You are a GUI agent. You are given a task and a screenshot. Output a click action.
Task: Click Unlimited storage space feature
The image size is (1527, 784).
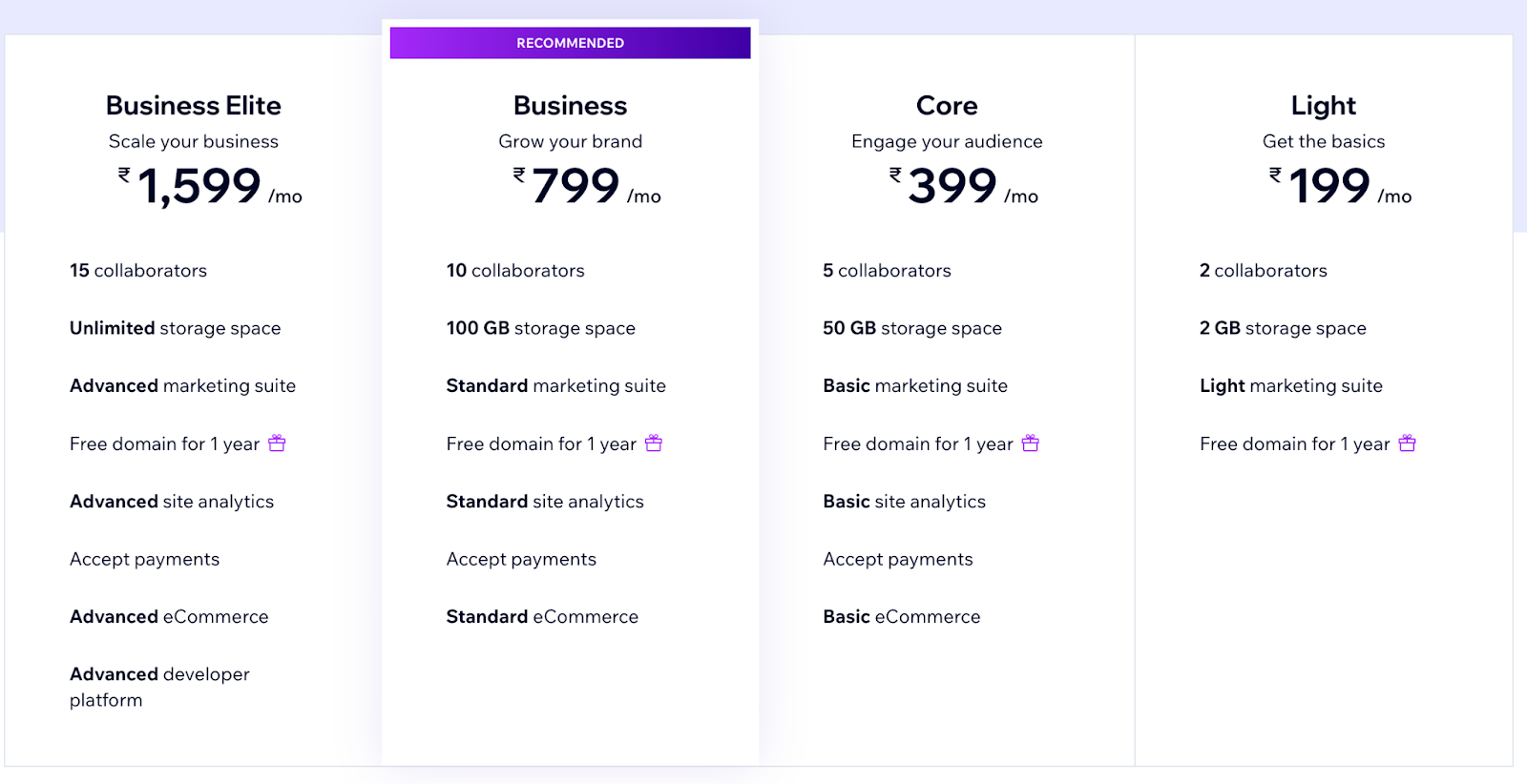[176, 328]
